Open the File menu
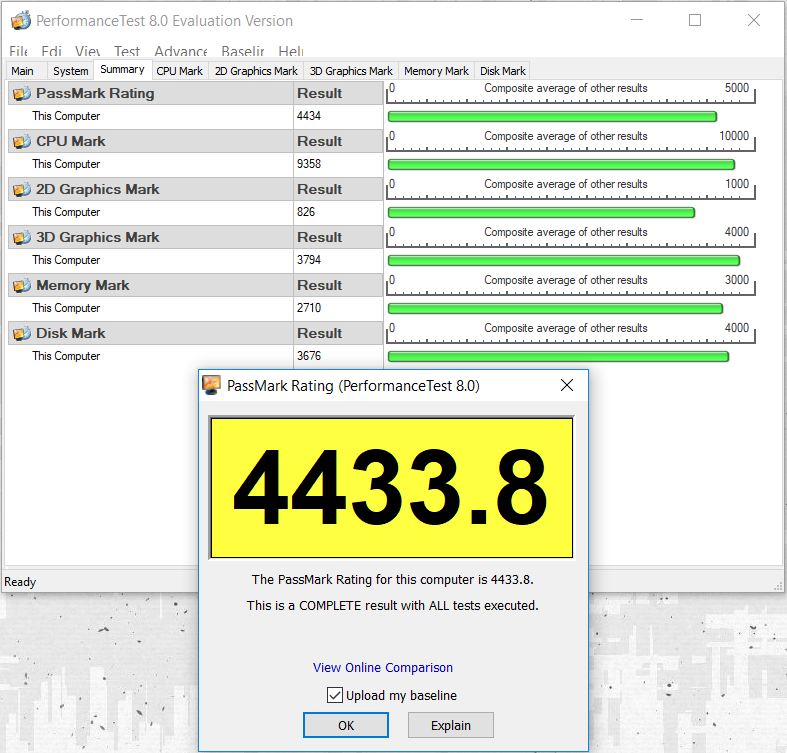The height and width of the screenshot is (753, 787). click(x=19, y=51)
